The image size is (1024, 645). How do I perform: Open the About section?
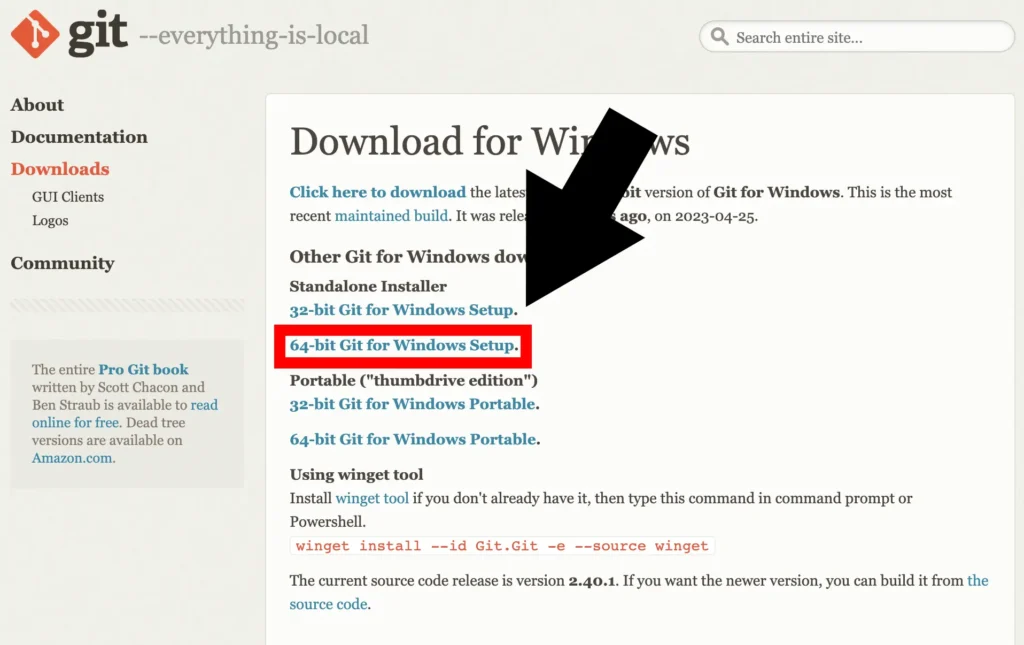click(37, 104)
